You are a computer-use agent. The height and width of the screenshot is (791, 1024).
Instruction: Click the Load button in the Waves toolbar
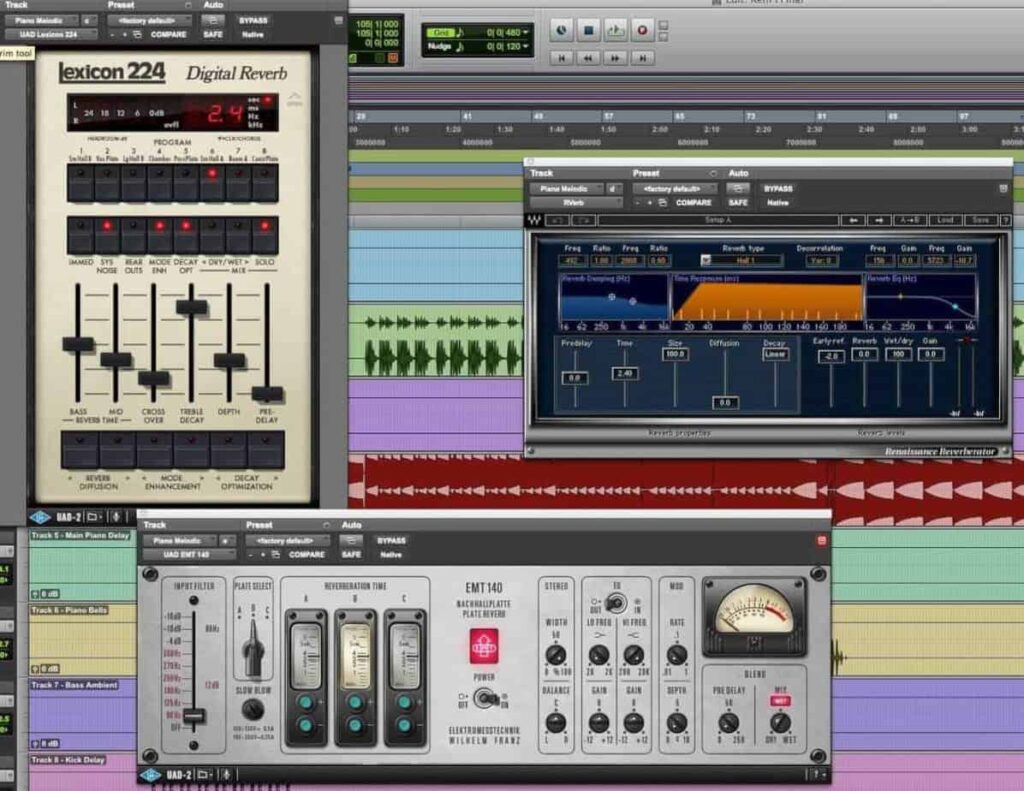(x=943, y=220)
